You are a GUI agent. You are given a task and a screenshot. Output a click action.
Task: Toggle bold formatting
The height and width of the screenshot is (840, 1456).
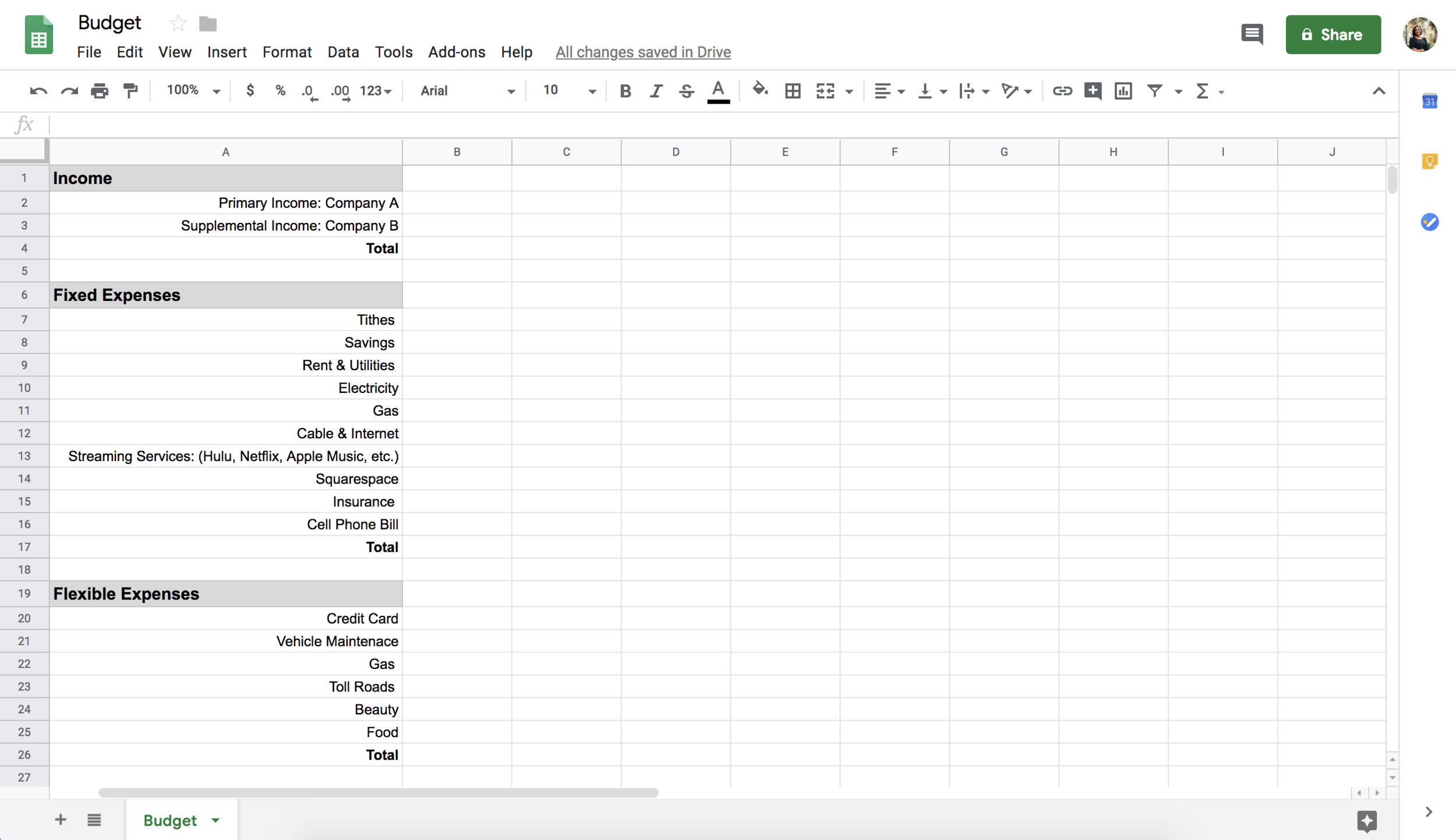tap(625, 91)
